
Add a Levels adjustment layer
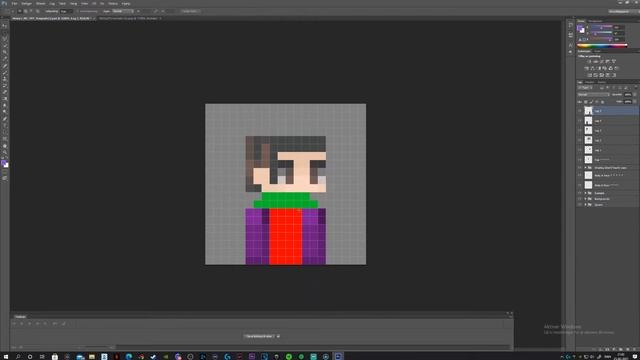click(x=596, y=61)
